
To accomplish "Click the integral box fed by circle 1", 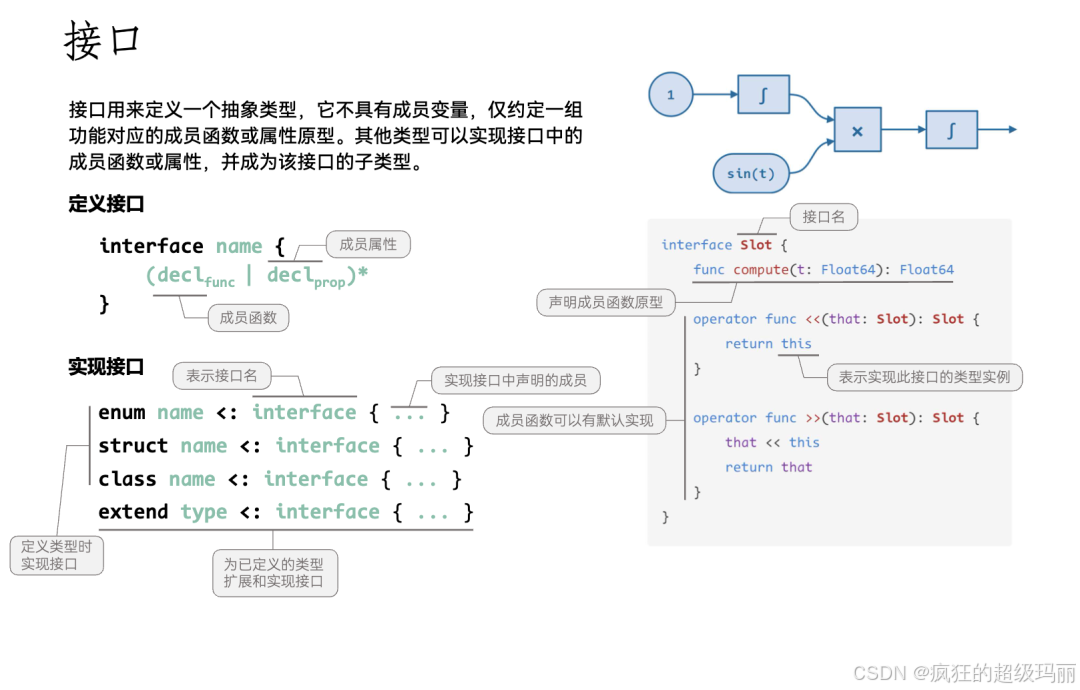I will 763,94.
